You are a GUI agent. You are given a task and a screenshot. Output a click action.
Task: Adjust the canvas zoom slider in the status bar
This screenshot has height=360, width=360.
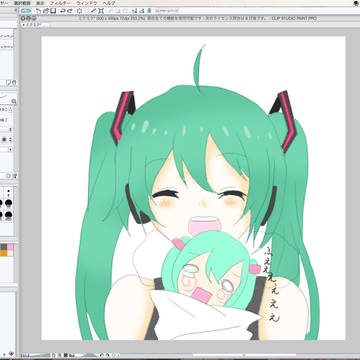[x=40, y=355]
